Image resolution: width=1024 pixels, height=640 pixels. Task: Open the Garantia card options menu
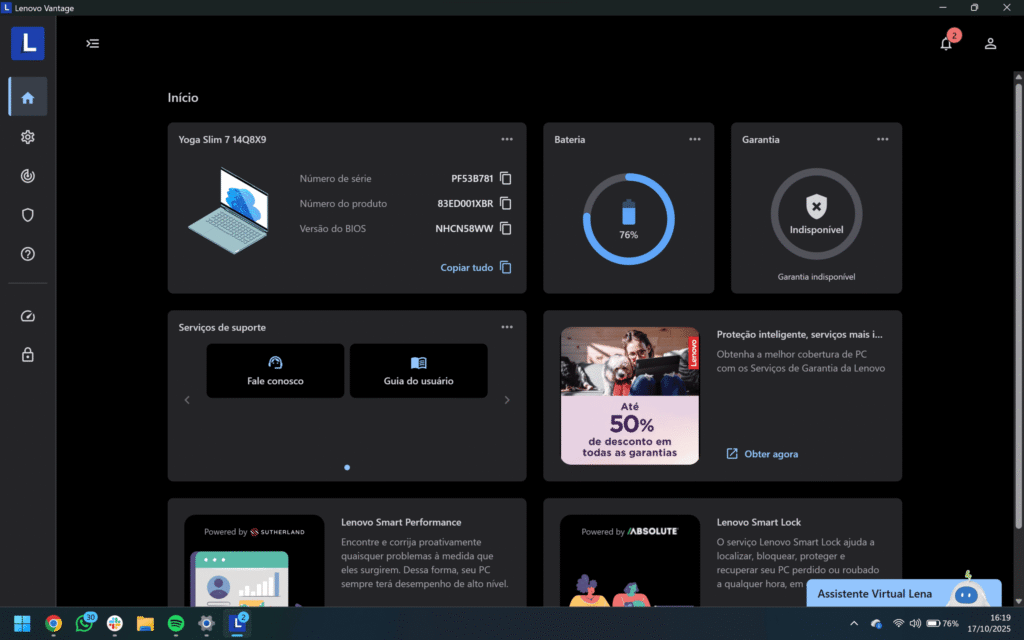[882, 140]
